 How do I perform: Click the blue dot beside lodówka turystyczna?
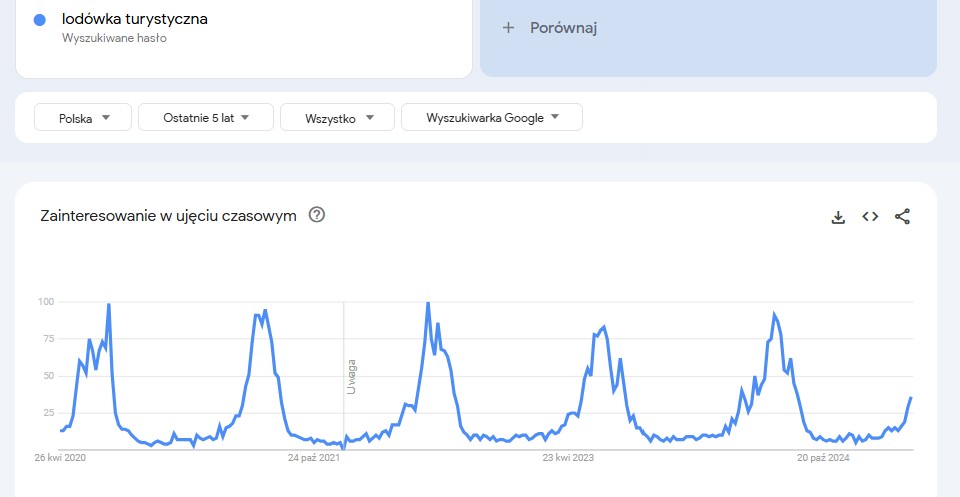click(x=40, y=20)
